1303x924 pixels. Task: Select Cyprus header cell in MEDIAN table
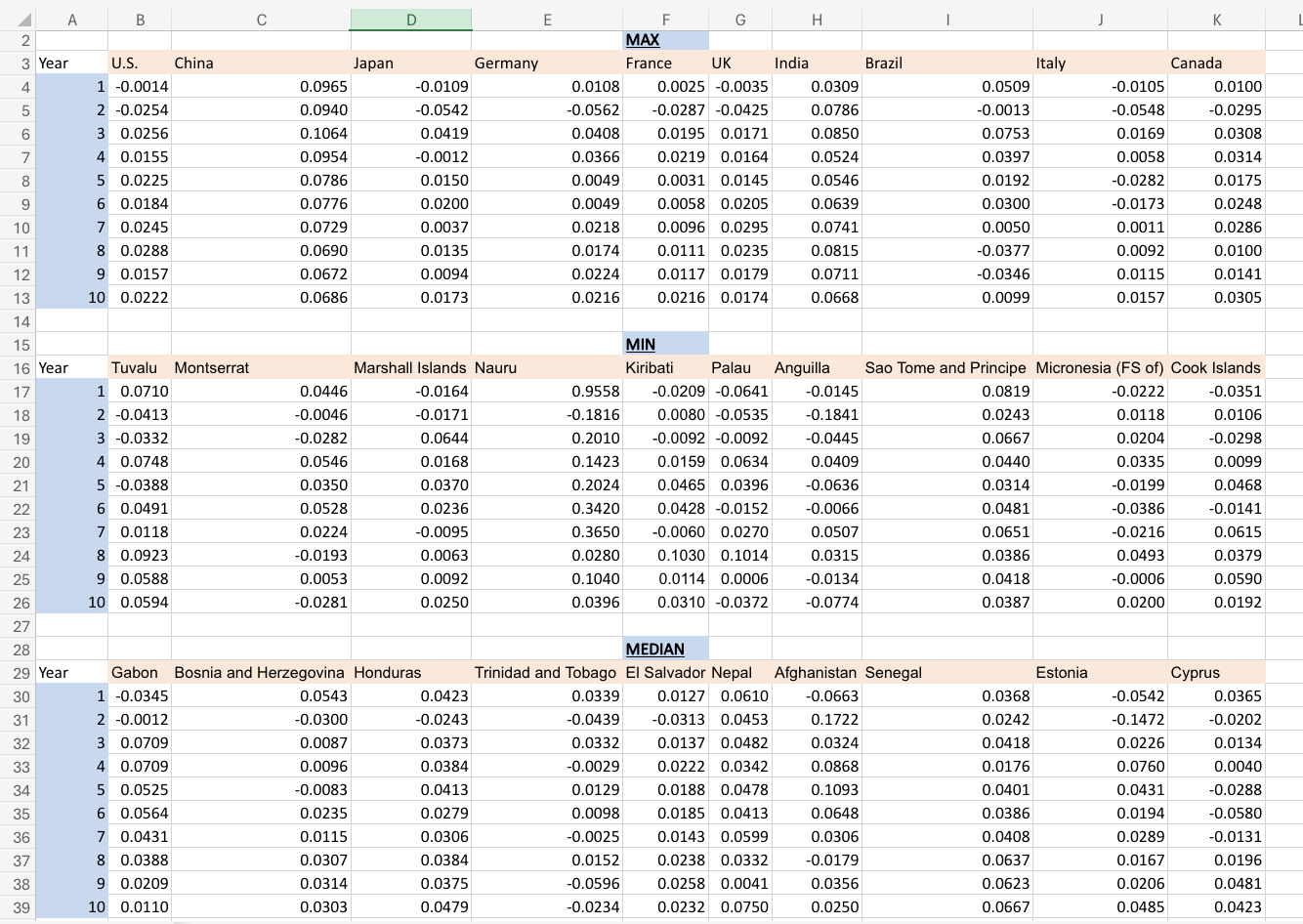pyautogui.click(x=1217, y=672)
